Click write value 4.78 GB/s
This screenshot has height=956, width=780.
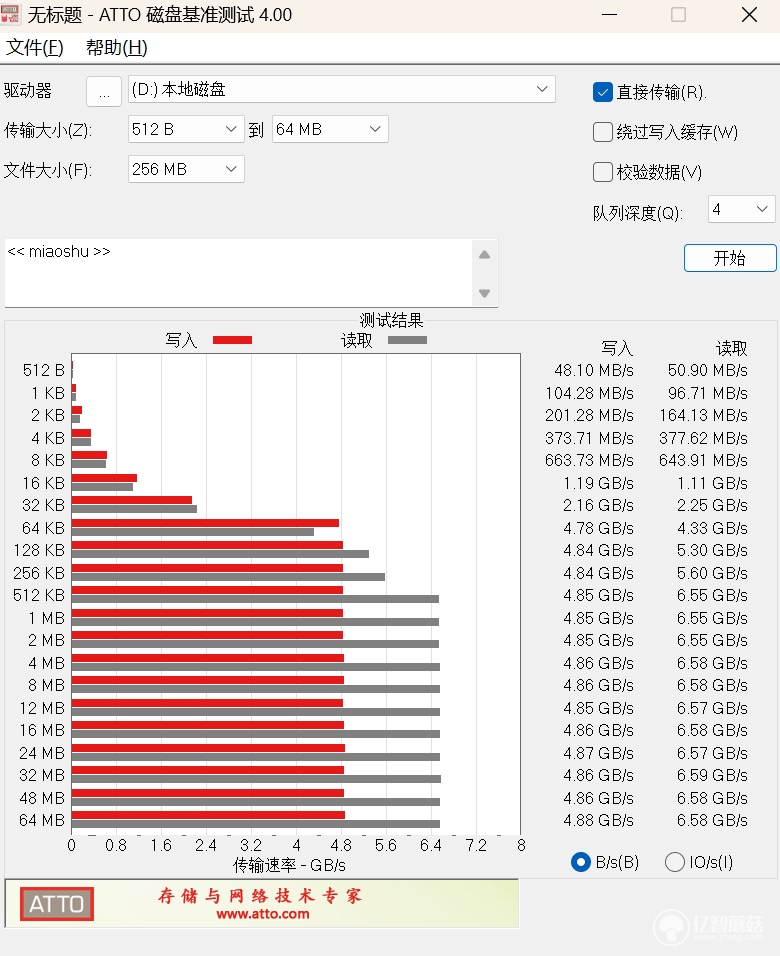click(x=598, y=528)
